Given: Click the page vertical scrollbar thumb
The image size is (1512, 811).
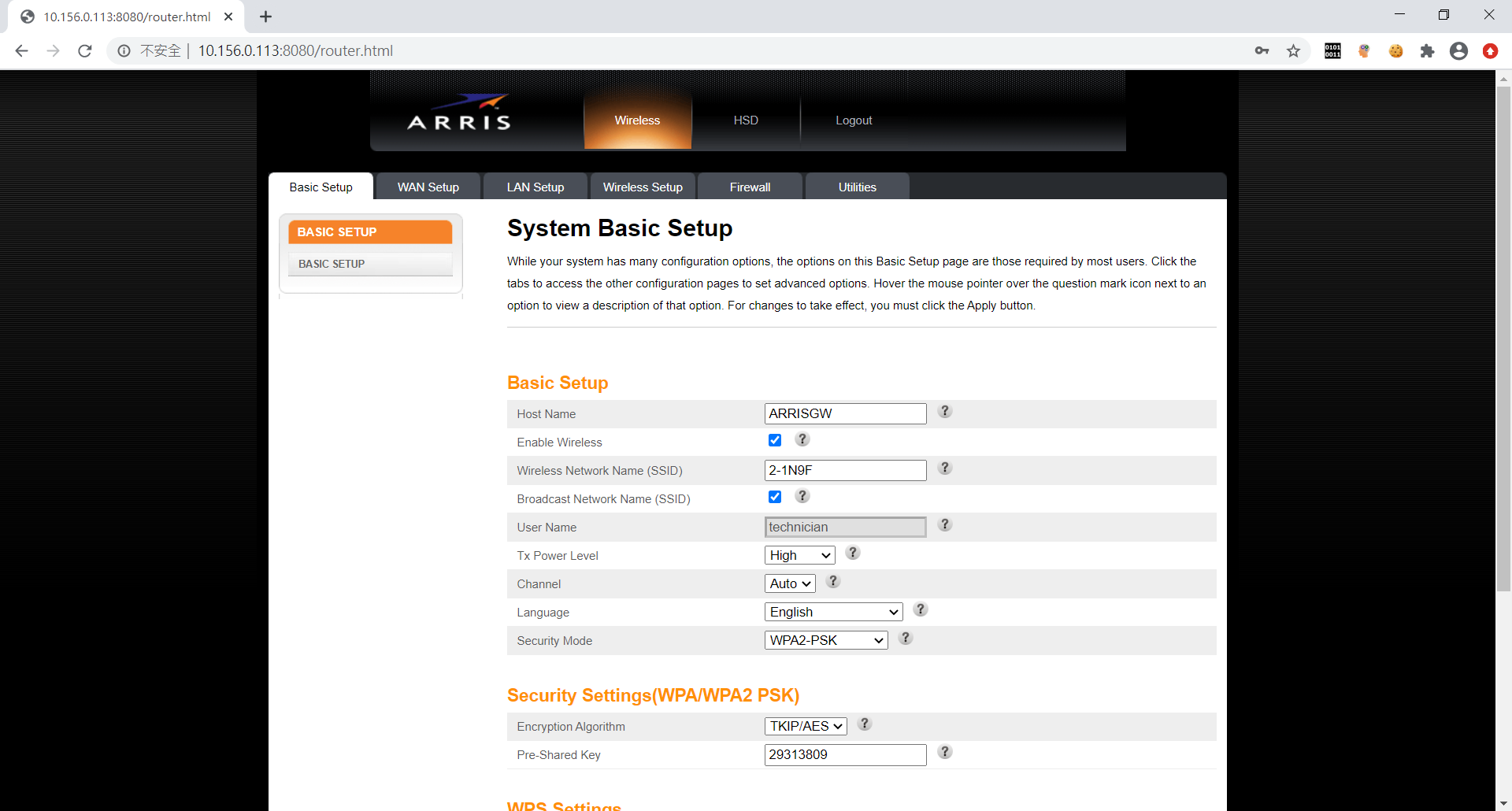Looking at the screenshot, I should tap(1503, 339).
